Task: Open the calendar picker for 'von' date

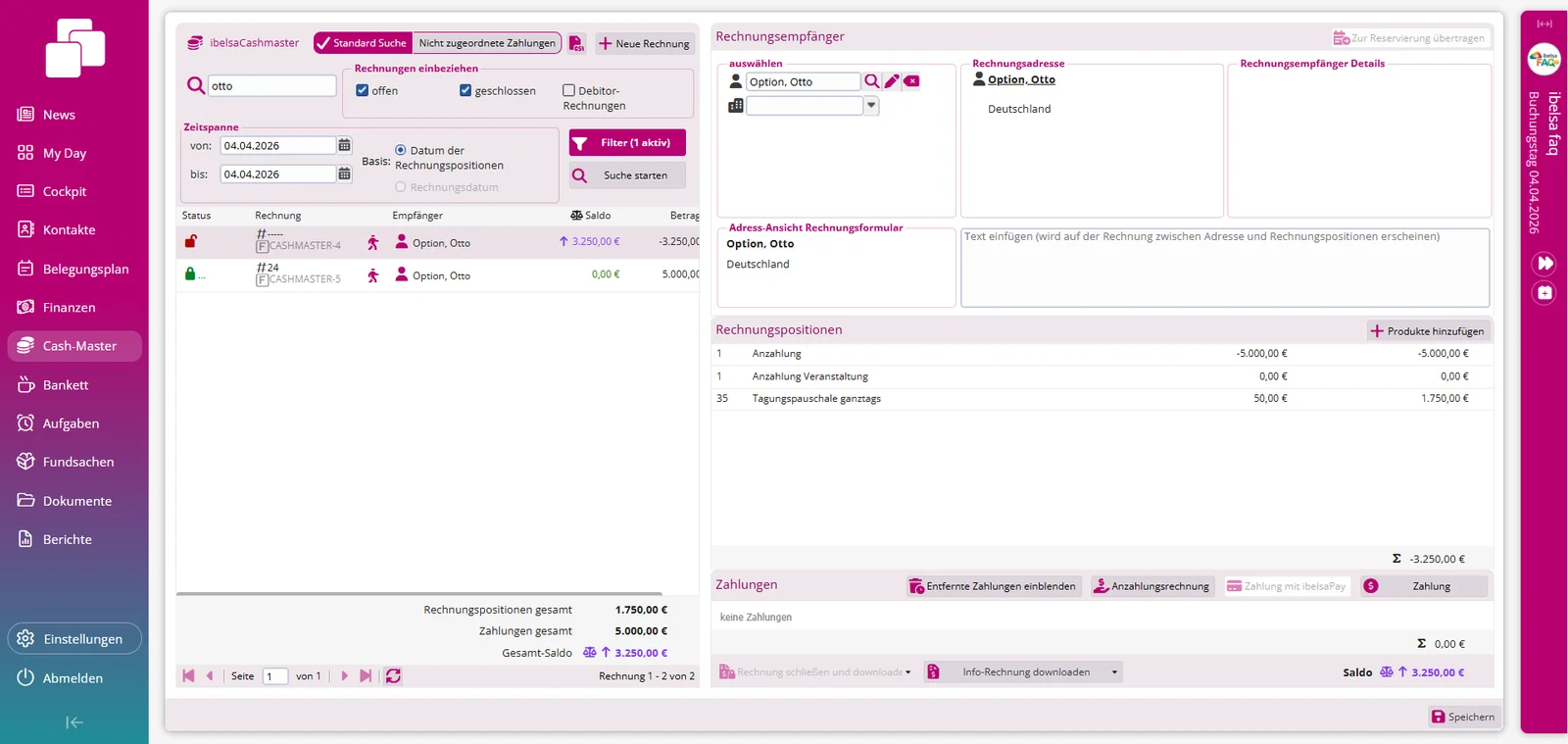Action: pos(344,145)
